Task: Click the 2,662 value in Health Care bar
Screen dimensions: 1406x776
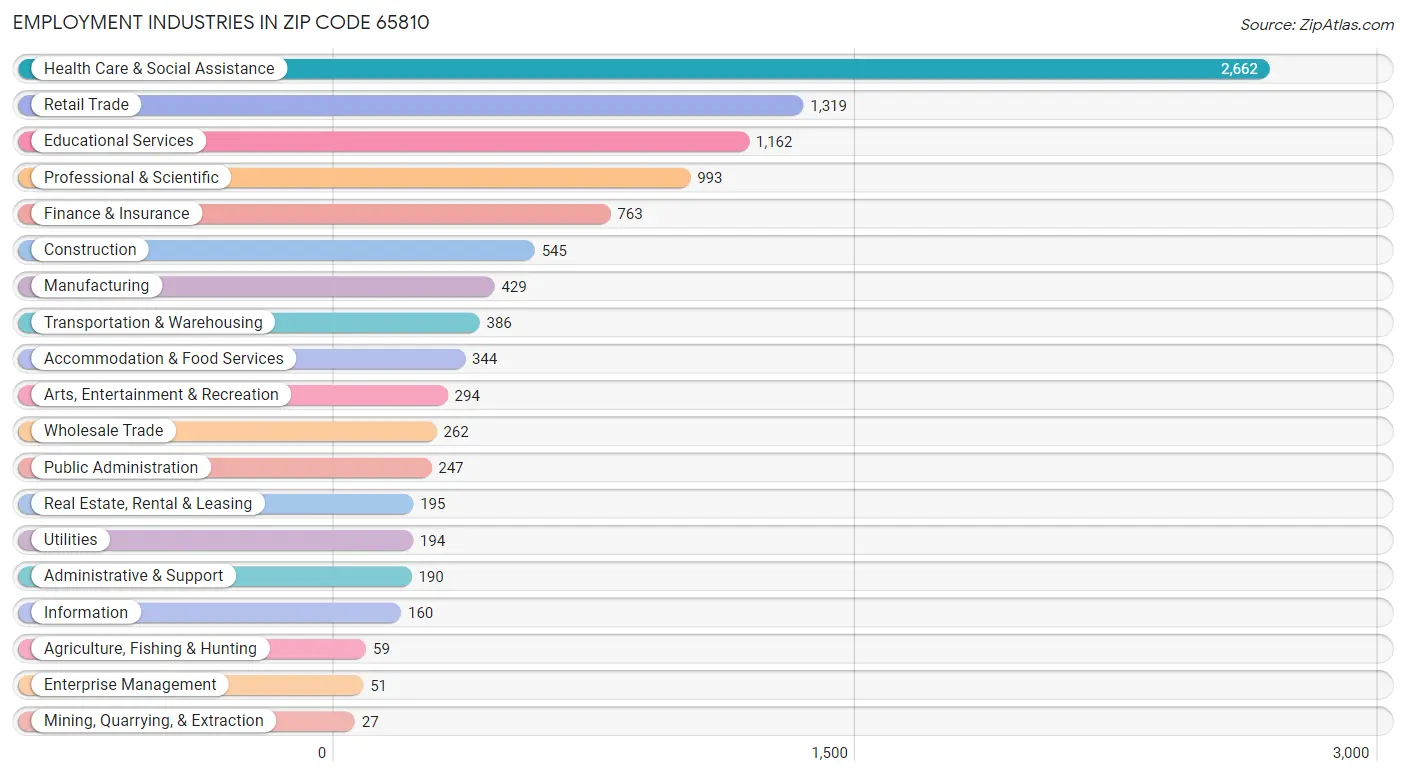Action: tap(1239, 69)
